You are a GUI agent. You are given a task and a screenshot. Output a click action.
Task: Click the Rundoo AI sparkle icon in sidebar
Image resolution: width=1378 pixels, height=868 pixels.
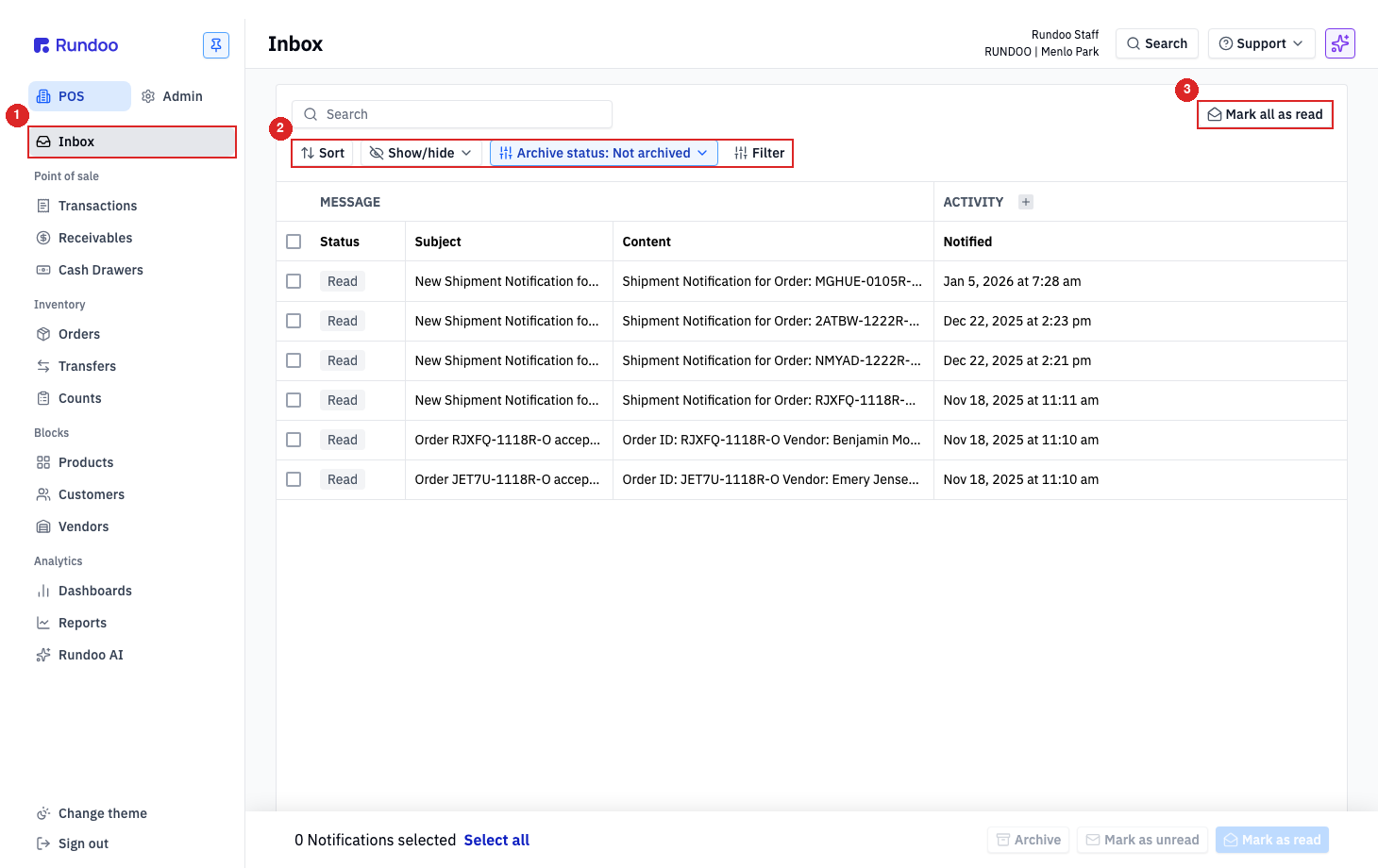click(x=43, y=655)
